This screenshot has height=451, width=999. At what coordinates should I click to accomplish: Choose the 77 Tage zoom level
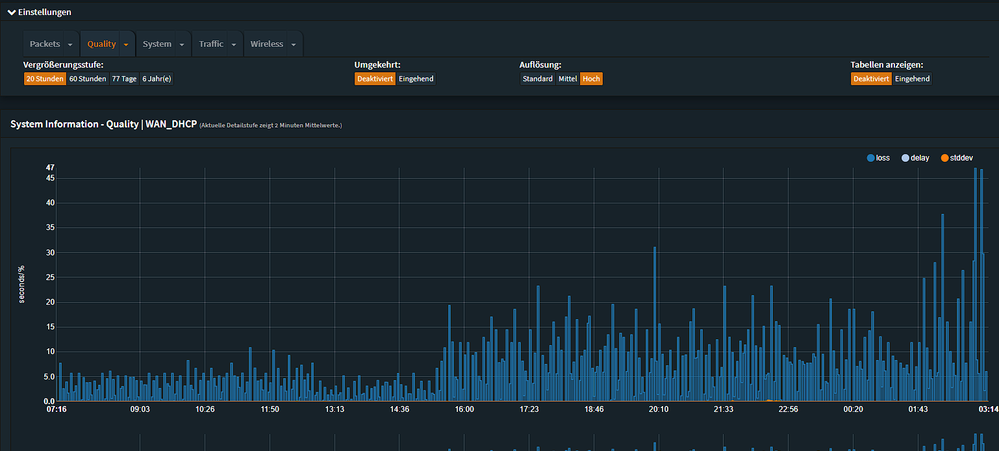pyautogui.click(x=124, y=78)
